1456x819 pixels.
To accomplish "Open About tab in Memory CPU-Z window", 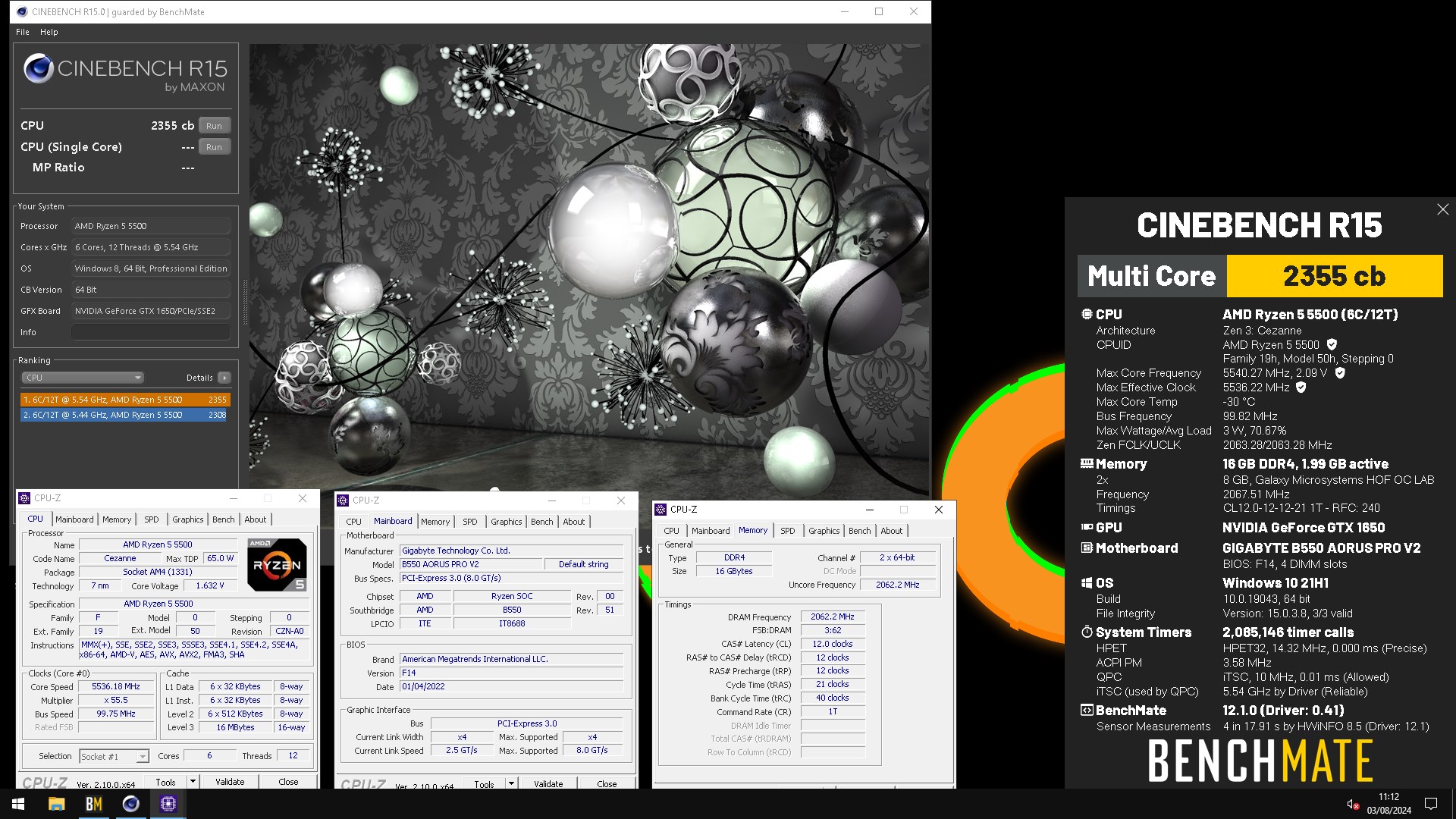I will coord(892,531).
